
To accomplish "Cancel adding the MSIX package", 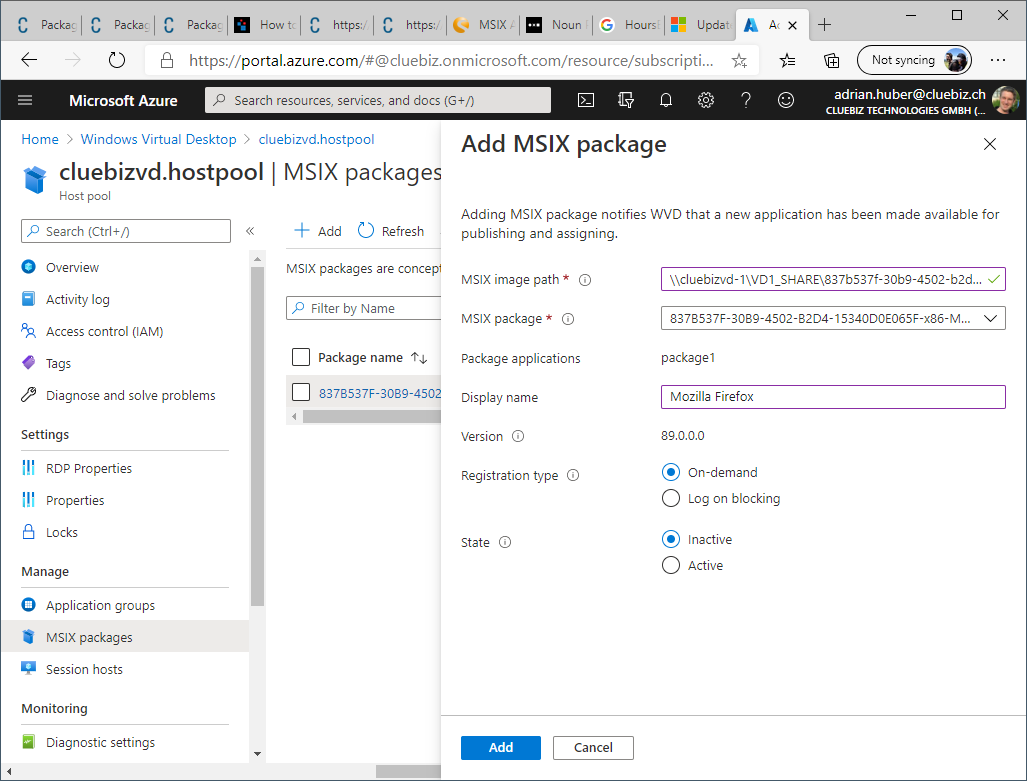I will coord(593,748).
